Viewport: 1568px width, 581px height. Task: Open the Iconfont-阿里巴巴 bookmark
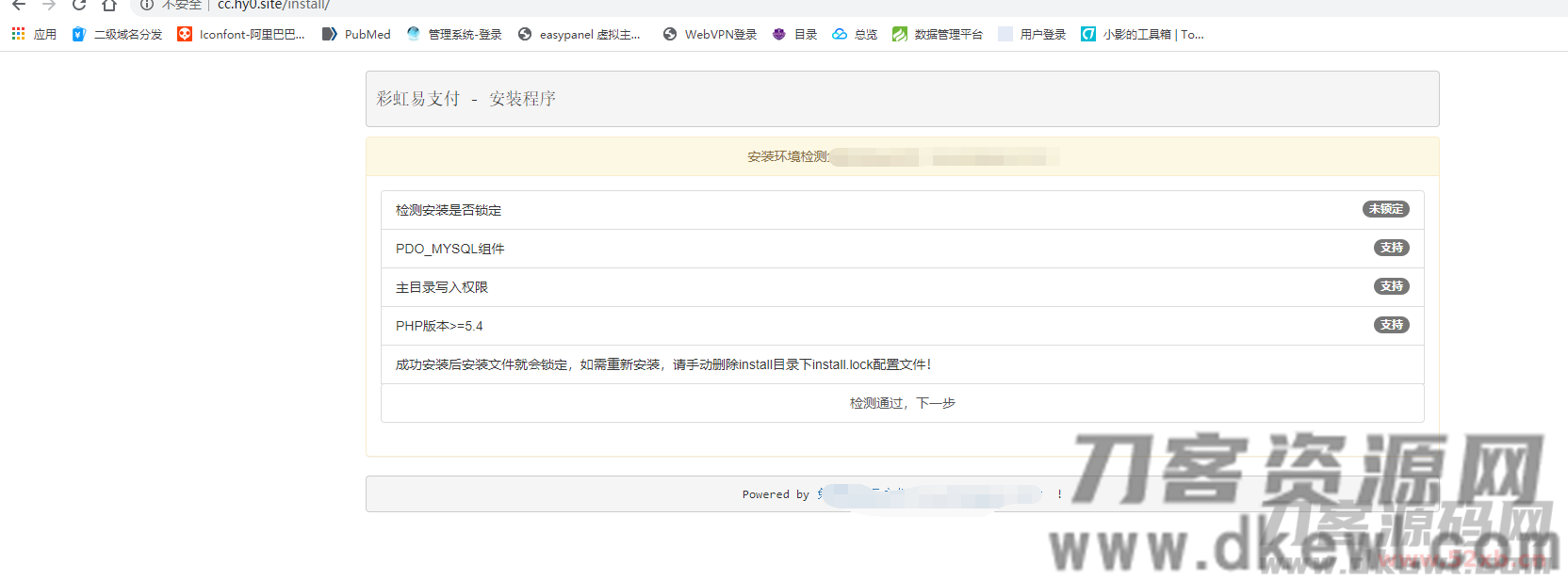[x=241, y=34]
